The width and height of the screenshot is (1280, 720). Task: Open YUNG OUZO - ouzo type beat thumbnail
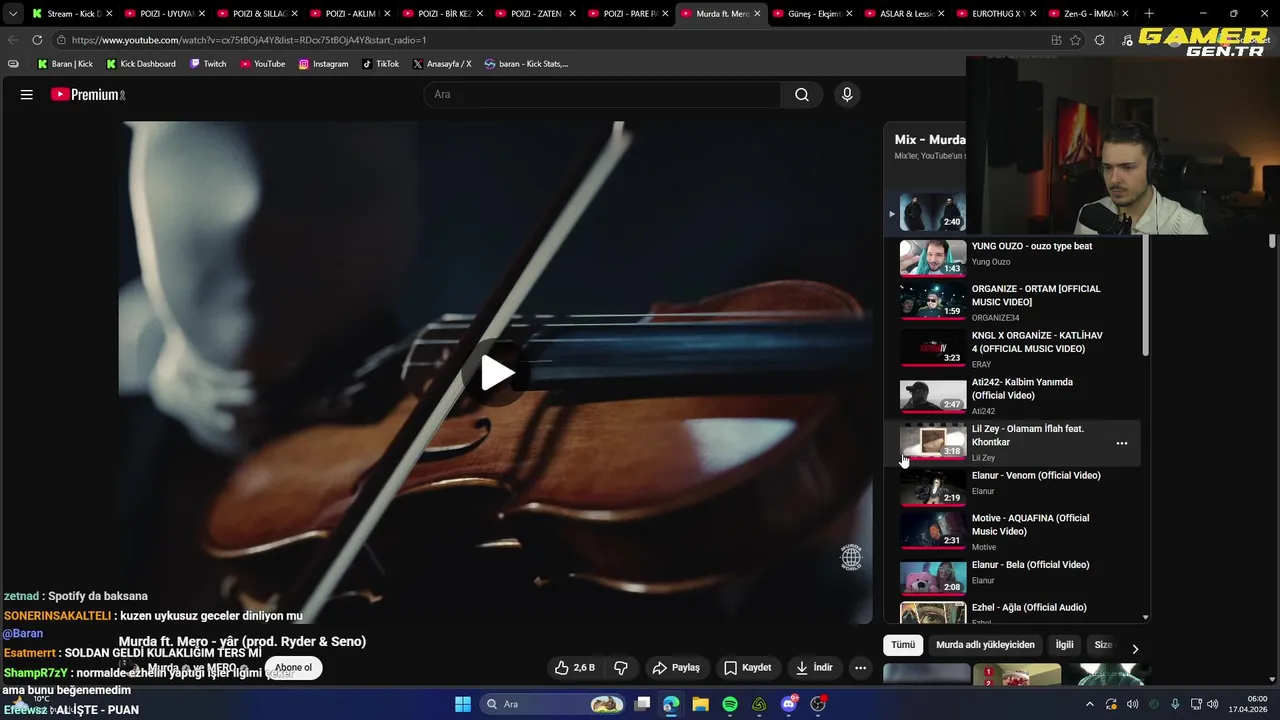pyautogui.click(x=933, y=258)
